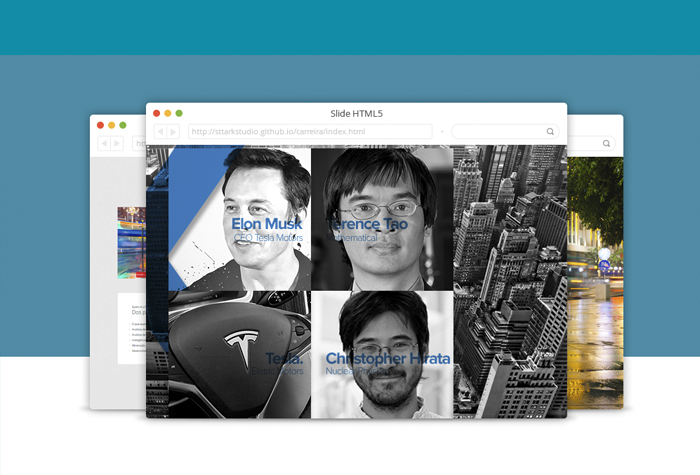Open the Tesla Eletric Motors tile
Image resolution: width=700 pixels, height=475 pixels.
(x=239, y=354)
